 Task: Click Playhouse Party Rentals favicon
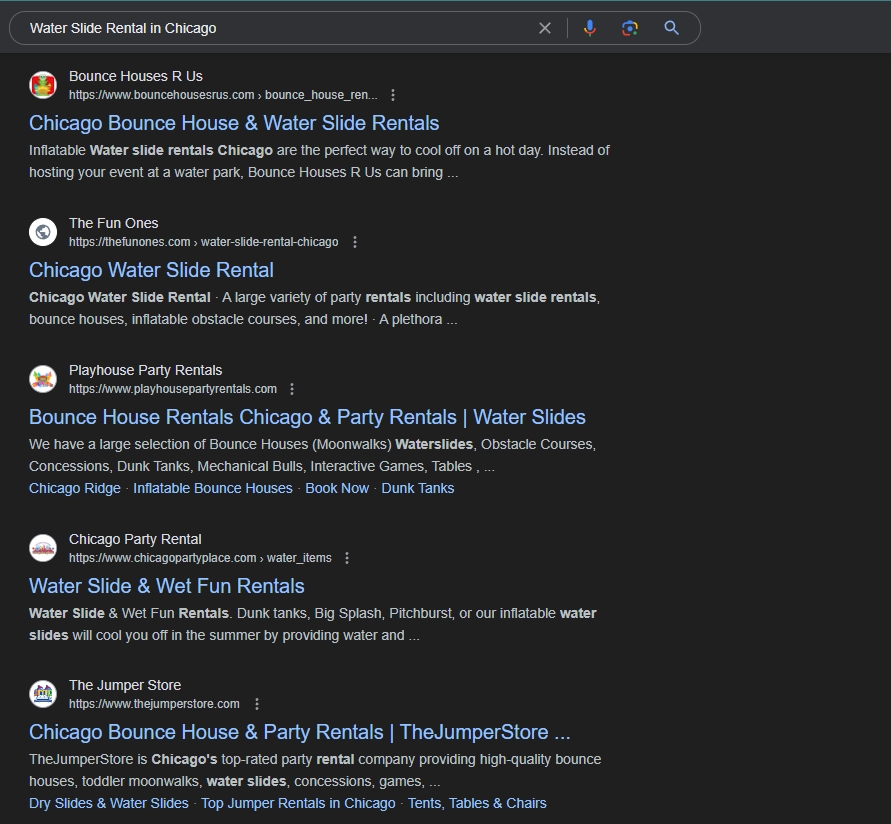(x=43, y=379)
